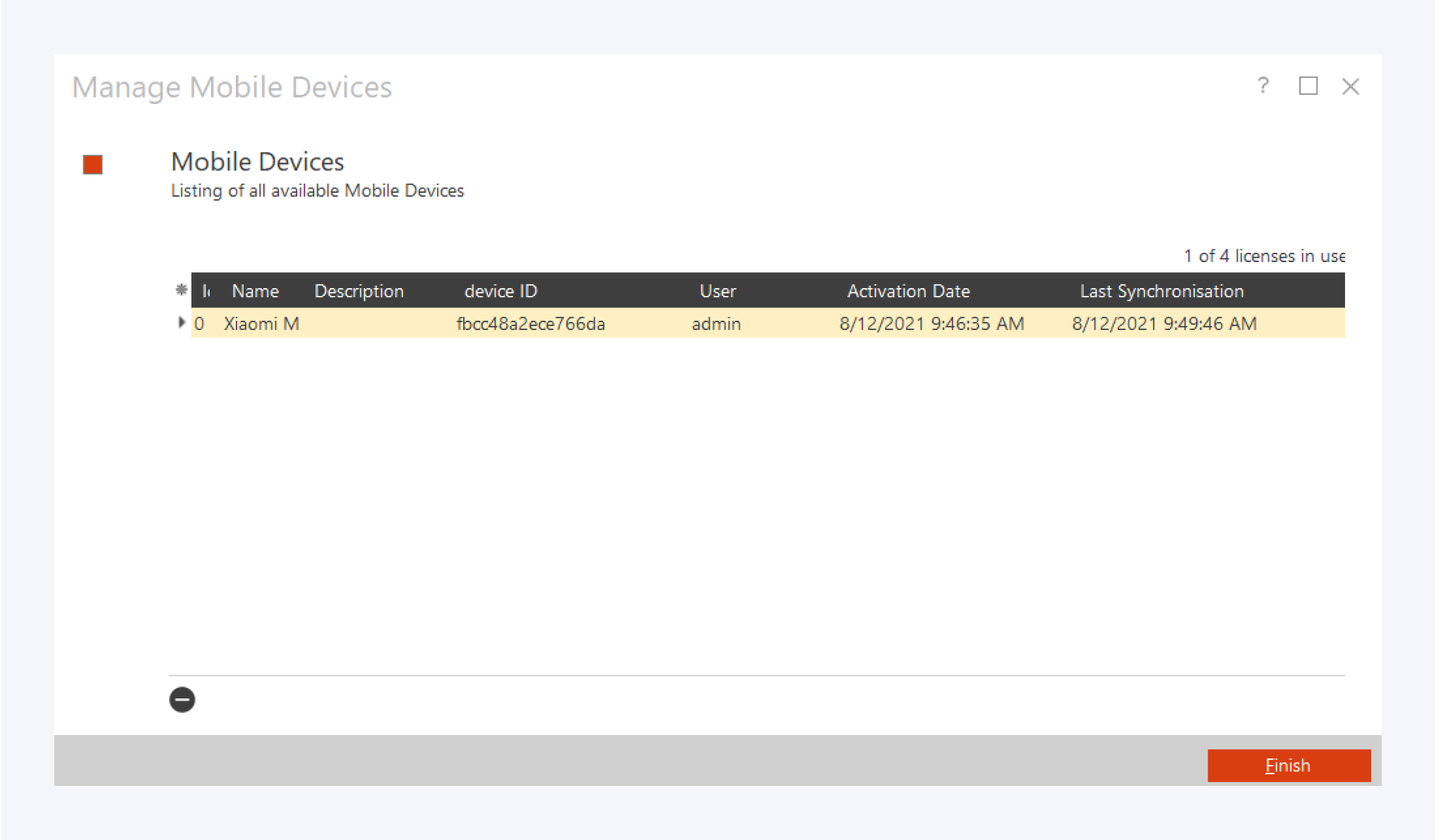Select the Xiaomi M device name cell
Image resolution: width=1435 pixels, height=840 pixels.
tap(261, 323)
